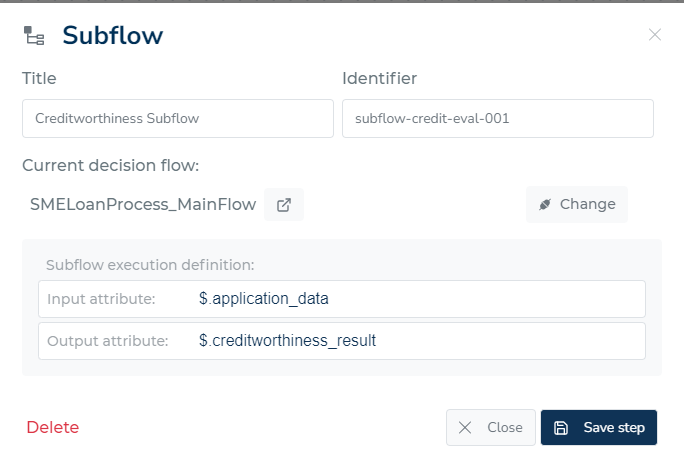
Task: Click the 'Current decision flow:' label
Action: 111,166
